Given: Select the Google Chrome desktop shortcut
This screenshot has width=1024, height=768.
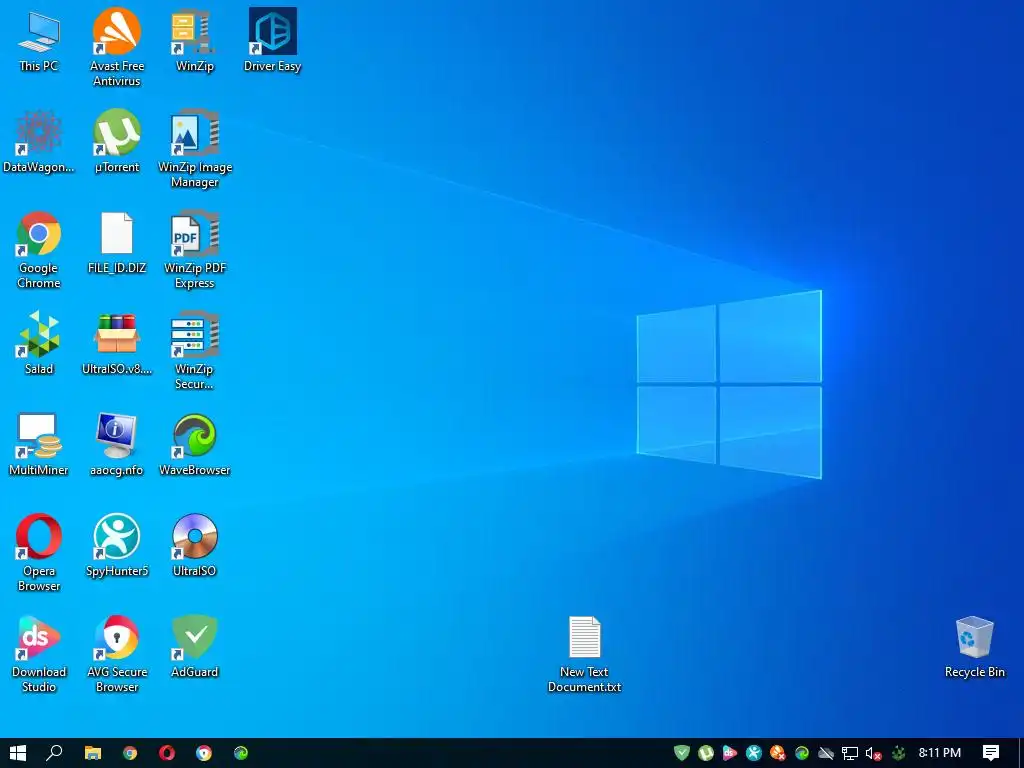Looking at the screenshot, I should pyautogui.click(x=39, y=249).
